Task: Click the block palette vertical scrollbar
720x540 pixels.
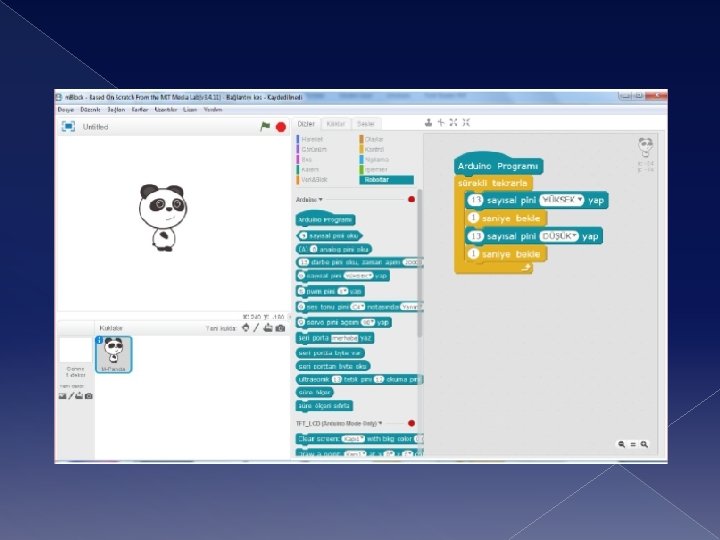Action: (x=420, y=263)
